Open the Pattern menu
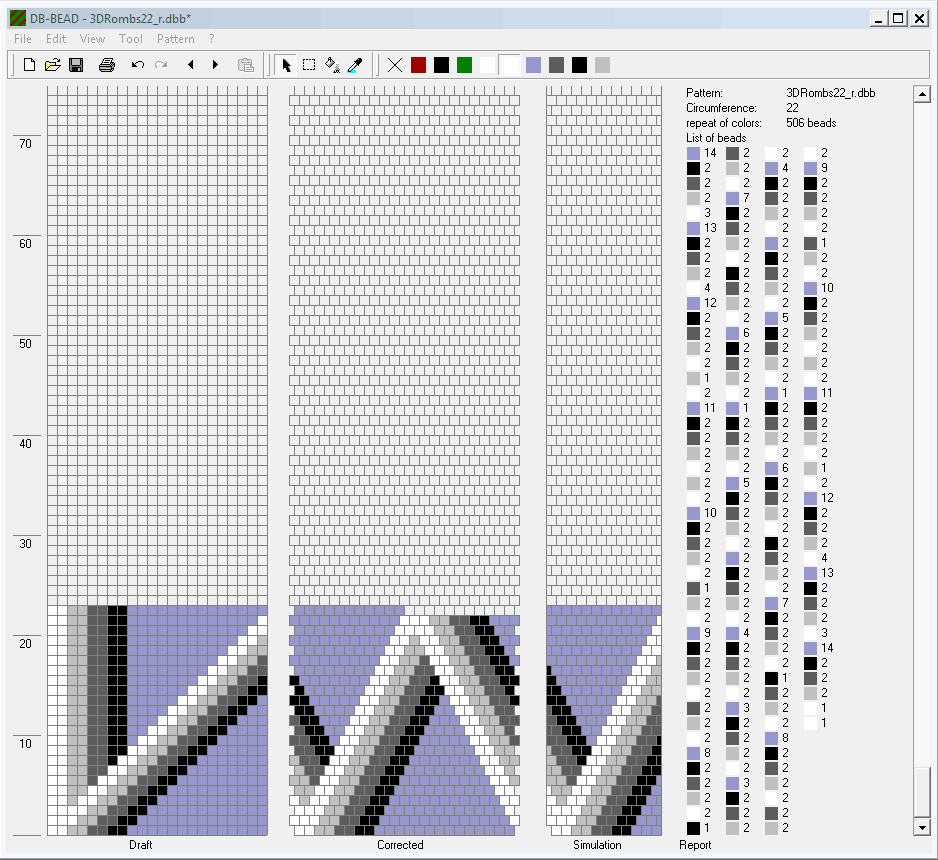The height and width of the screenshot is (860, 938). pyautogui.click(x=176, y=39)
